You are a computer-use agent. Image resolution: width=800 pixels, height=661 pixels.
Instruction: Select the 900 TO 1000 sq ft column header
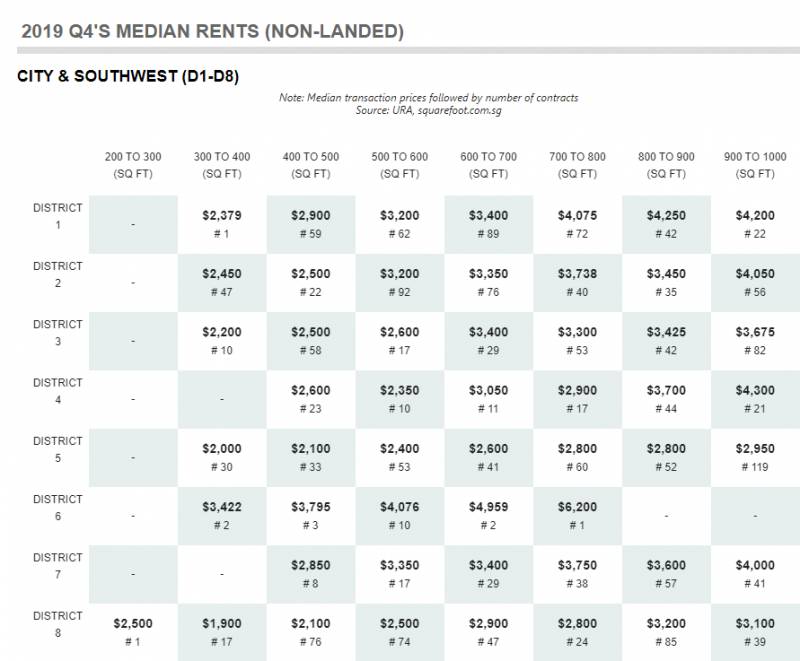pyautogui.click(x=755, y=165)
